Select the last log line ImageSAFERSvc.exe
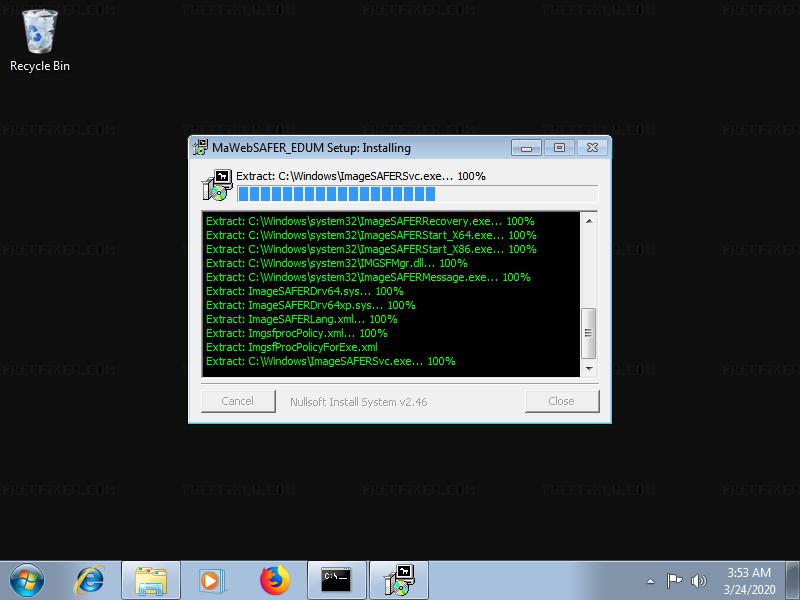 coord(331,361)
